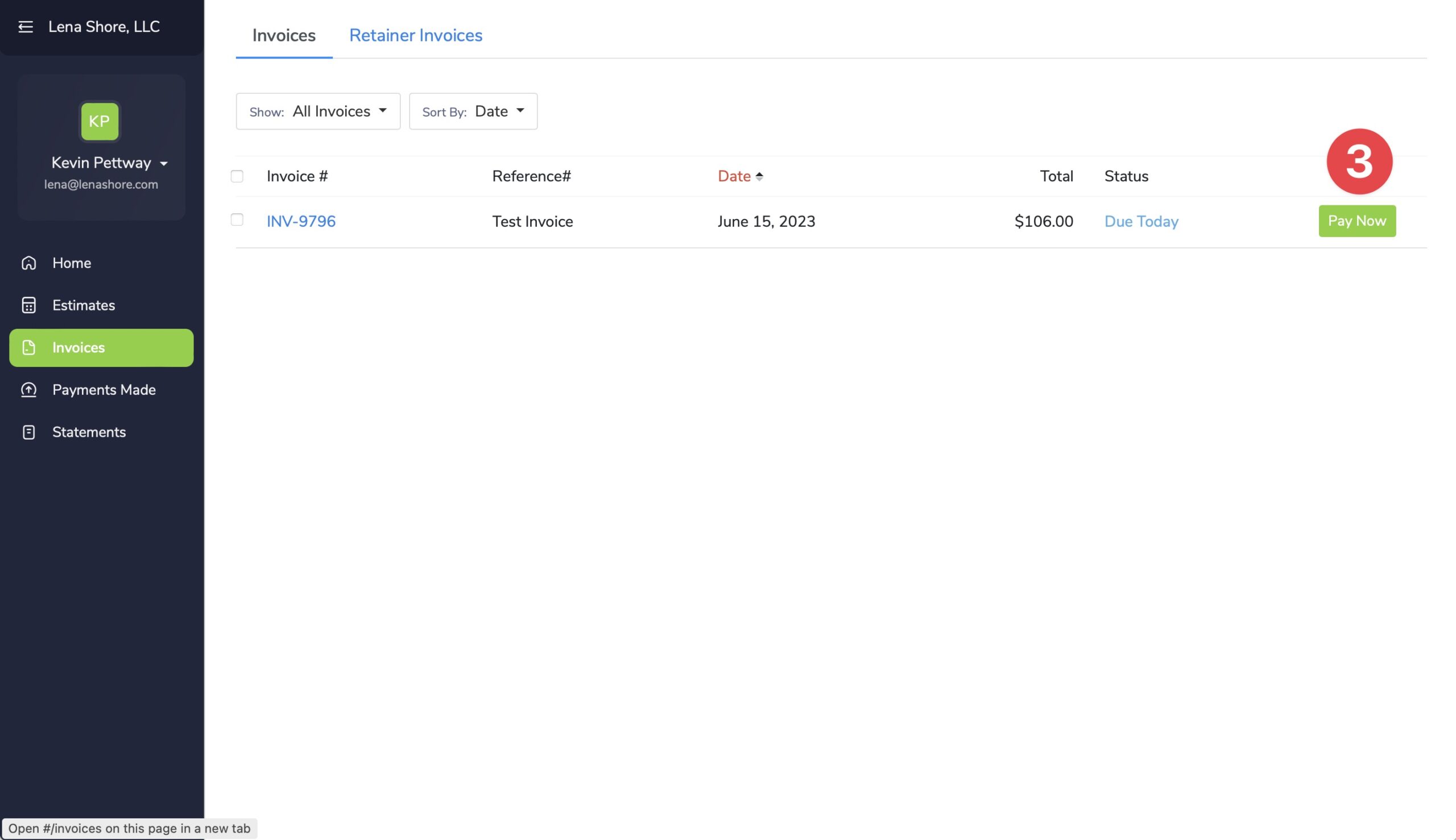Expand the Kevin Pettway account menu
This screenshot has width=1456, height=840.
(110, 163)
